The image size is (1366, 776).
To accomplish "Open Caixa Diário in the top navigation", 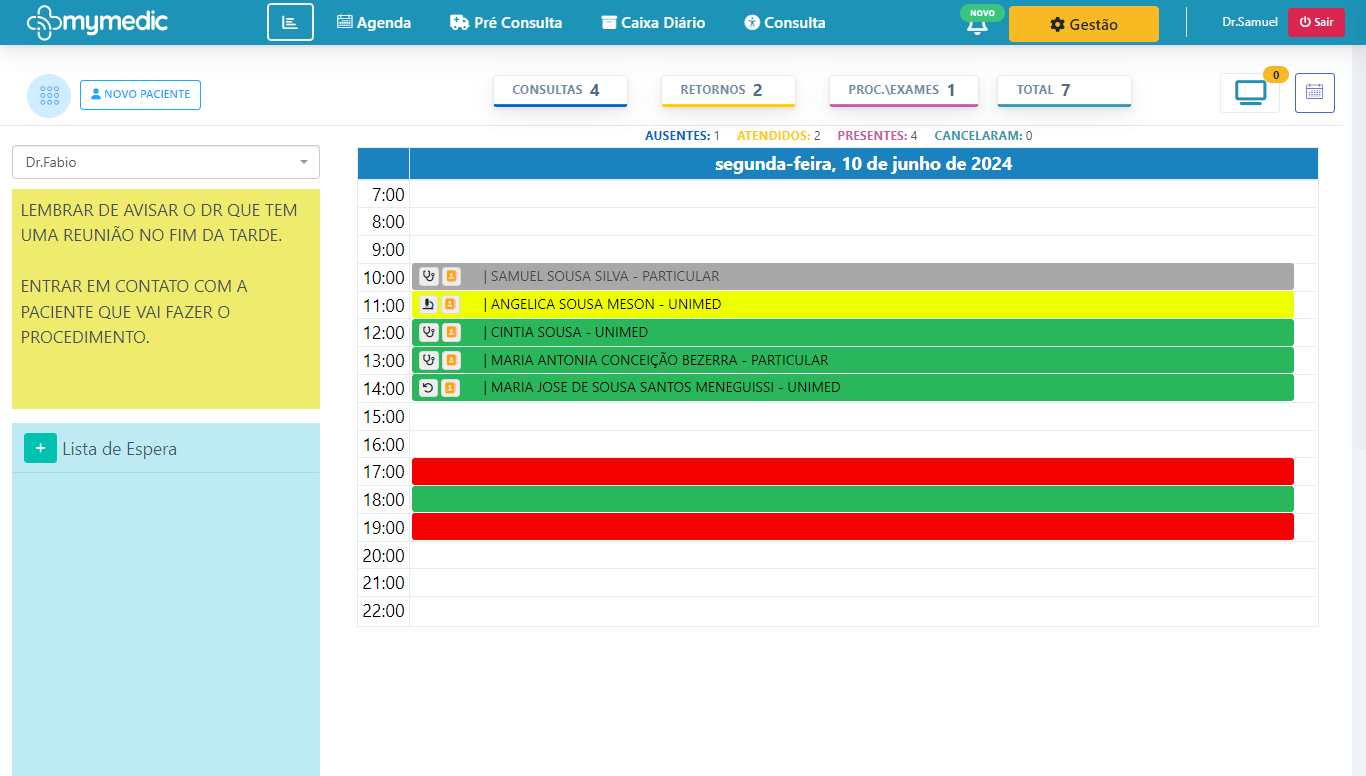I will click(x=653, y=22).
